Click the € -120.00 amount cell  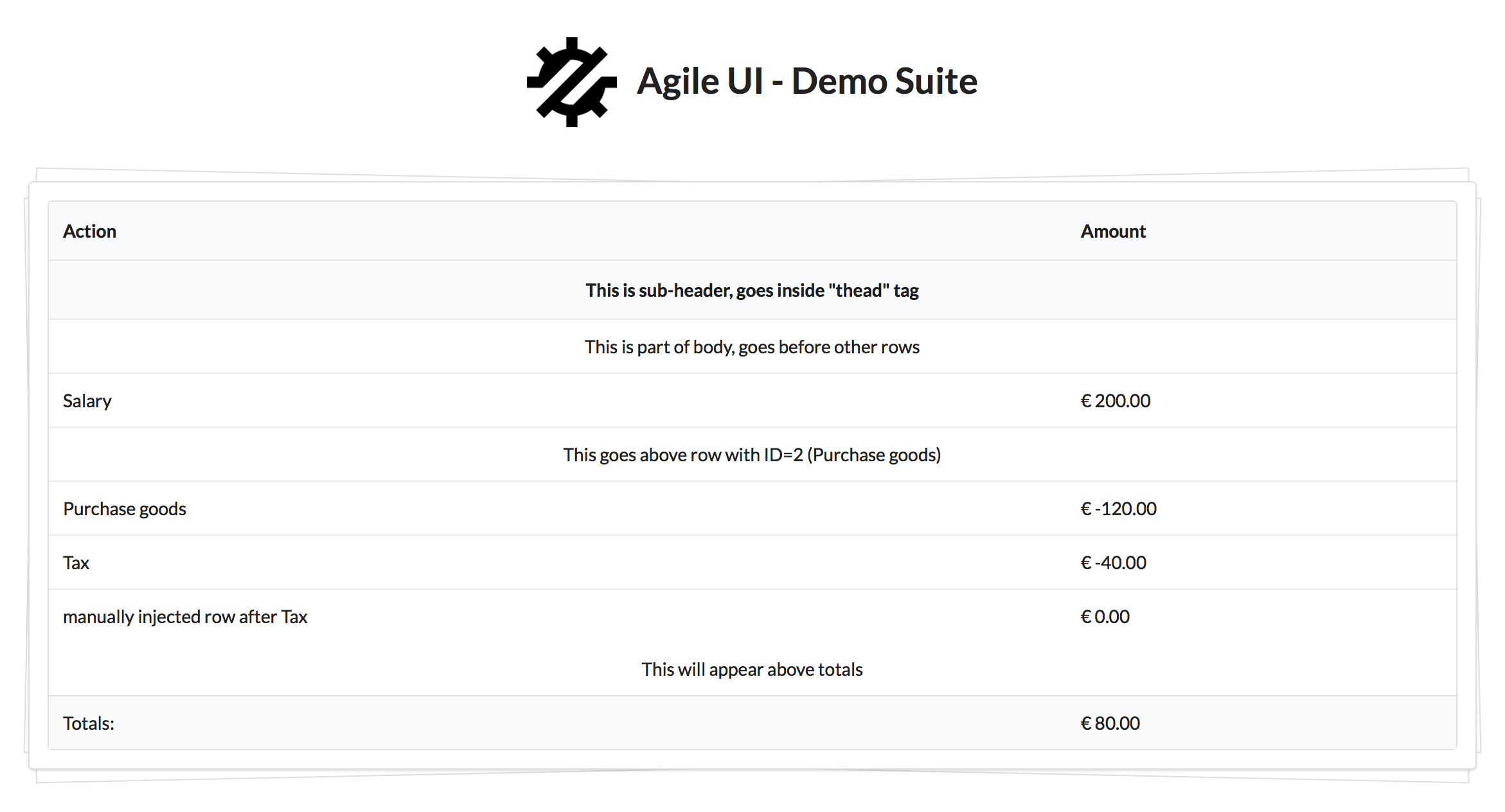(1118, 509)
